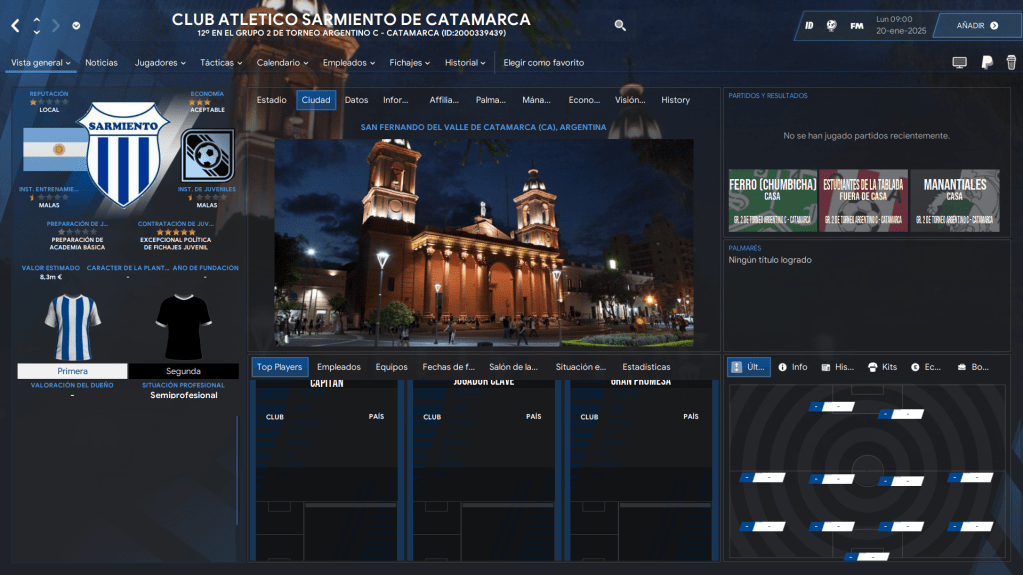Screen dimensions: 1023x575
Task: Click the Sarmiento club crest
Action: click(126, 153)
